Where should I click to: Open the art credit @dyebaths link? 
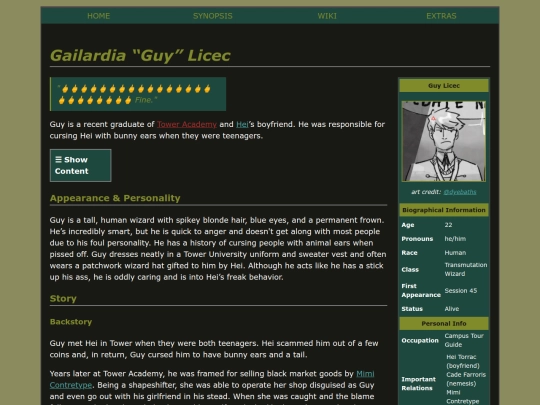(x=460, y=192)
